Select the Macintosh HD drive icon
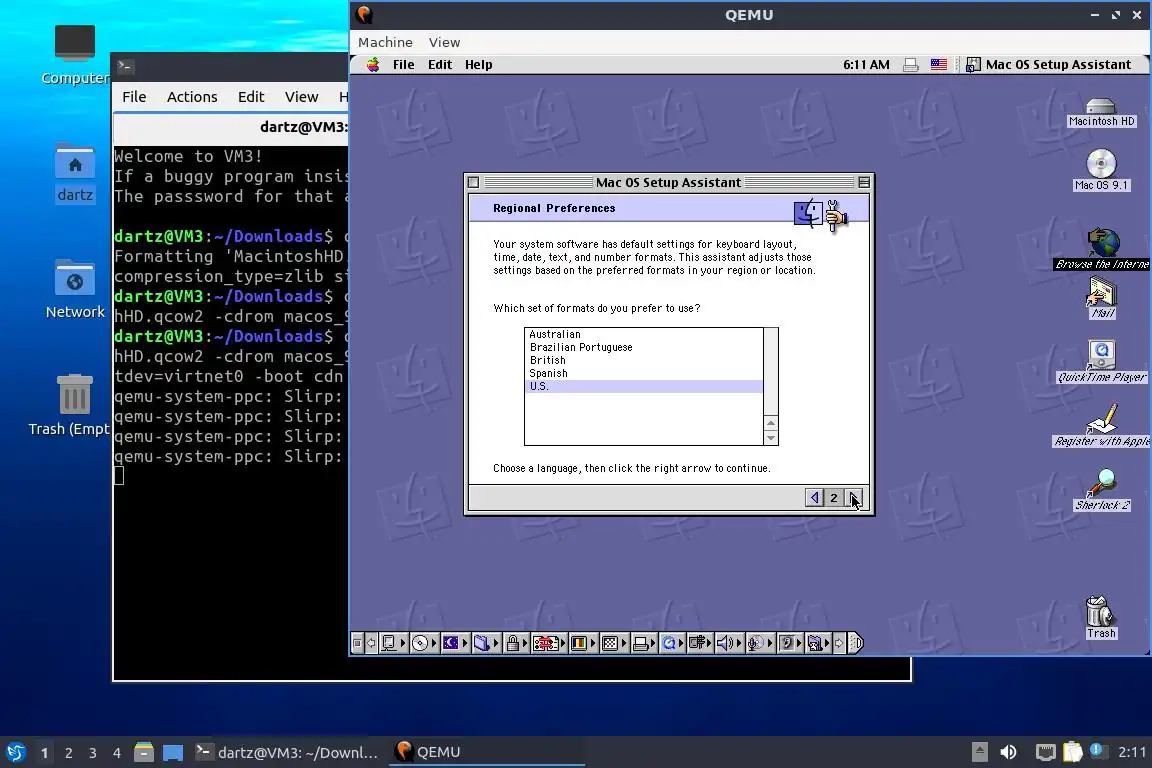This screenshot has width=1152, height=768. pyautogui.click(x=1101, y=112)
